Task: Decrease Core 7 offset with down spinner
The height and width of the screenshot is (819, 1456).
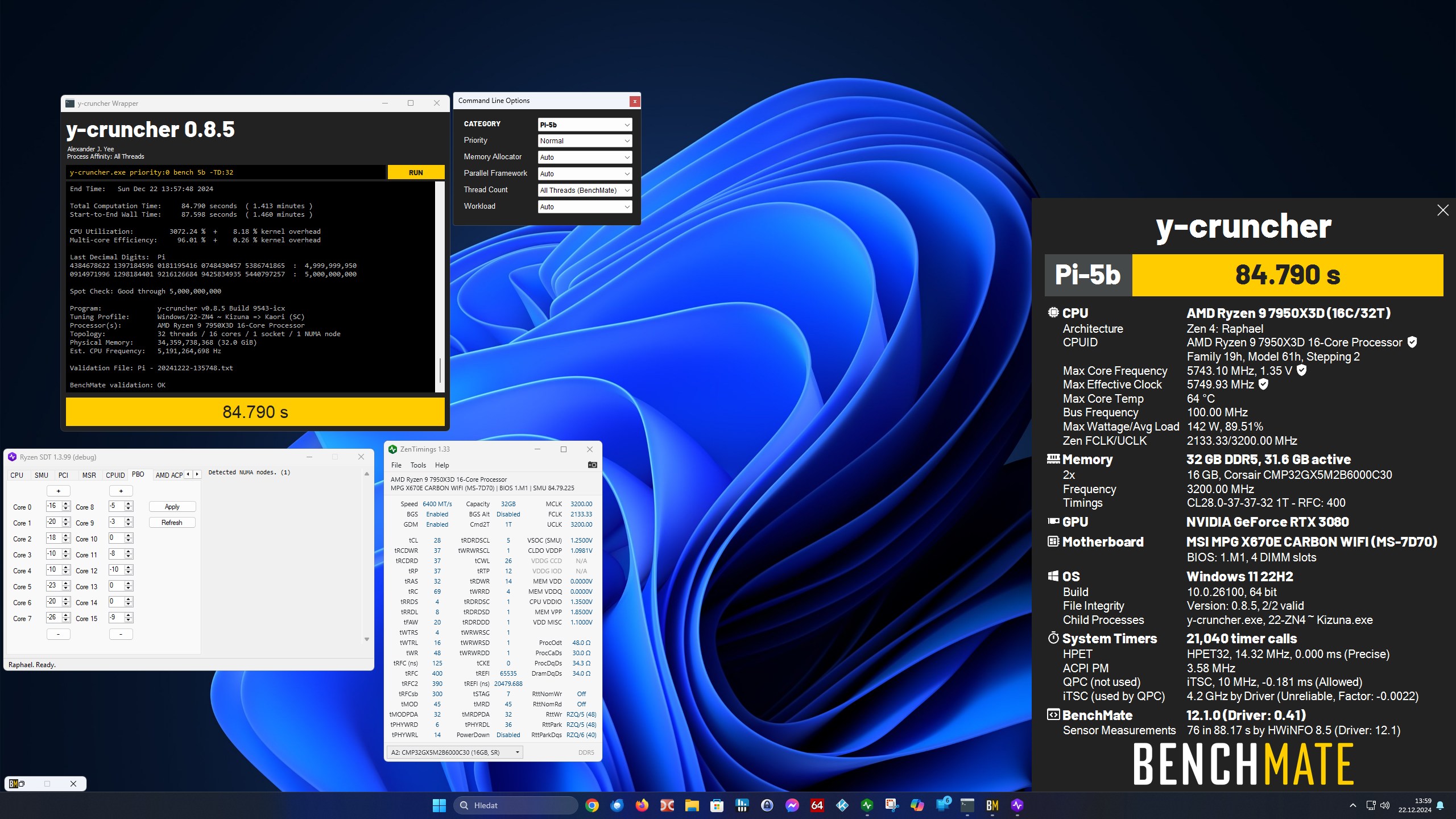Action: pyautogui.click(x=67, y=621)
